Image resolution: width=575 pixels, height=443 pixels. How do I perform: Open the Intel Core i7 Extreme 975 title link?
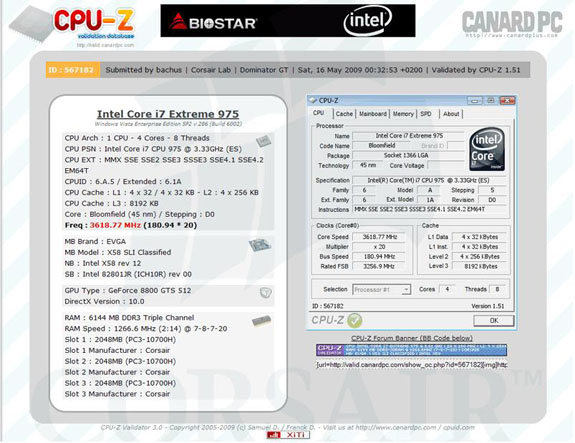pos(168,114)
